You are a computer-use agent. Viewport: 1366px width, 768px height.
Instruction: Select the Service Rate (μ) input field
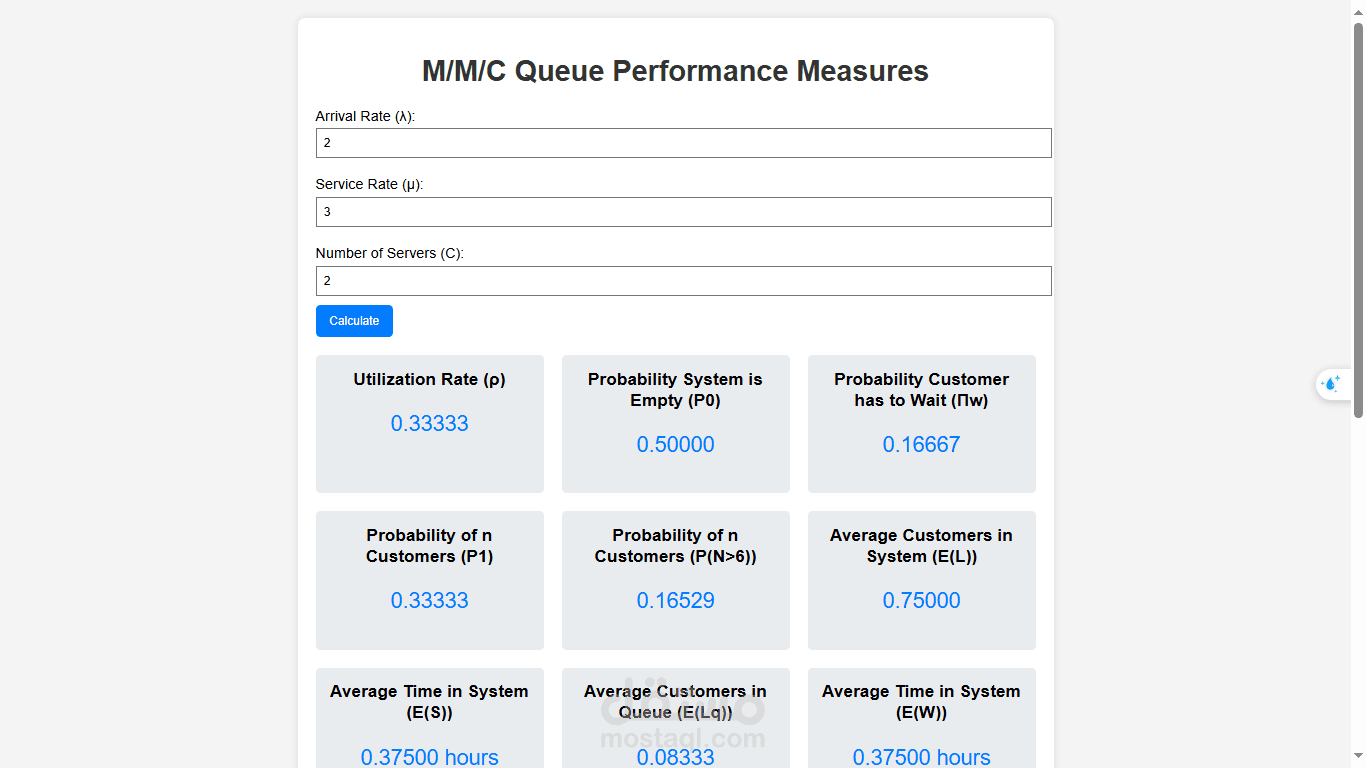[683, 211]
